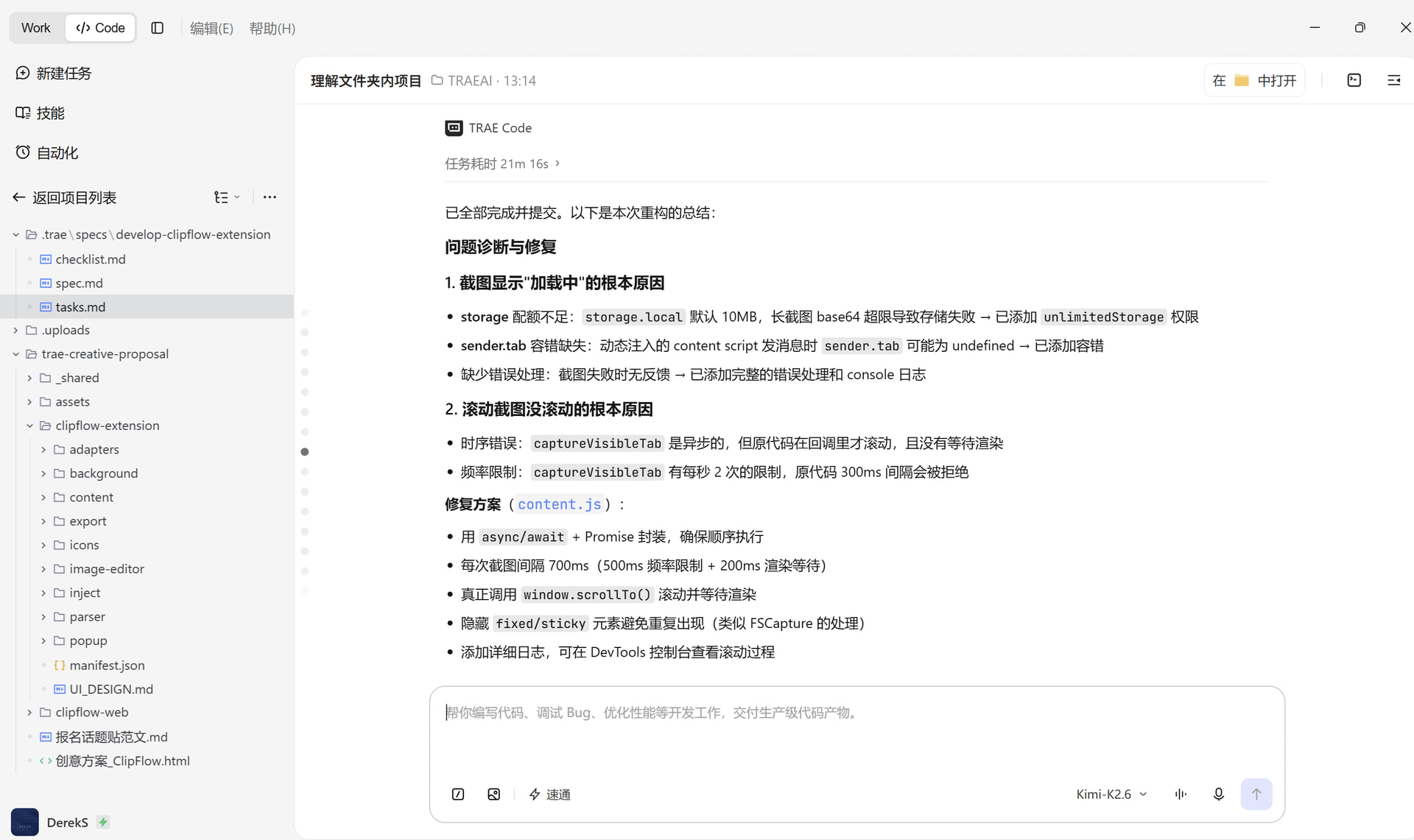1414x840 pixels.
Task: Switch to Work mode
Action: (x=36, y=28)
